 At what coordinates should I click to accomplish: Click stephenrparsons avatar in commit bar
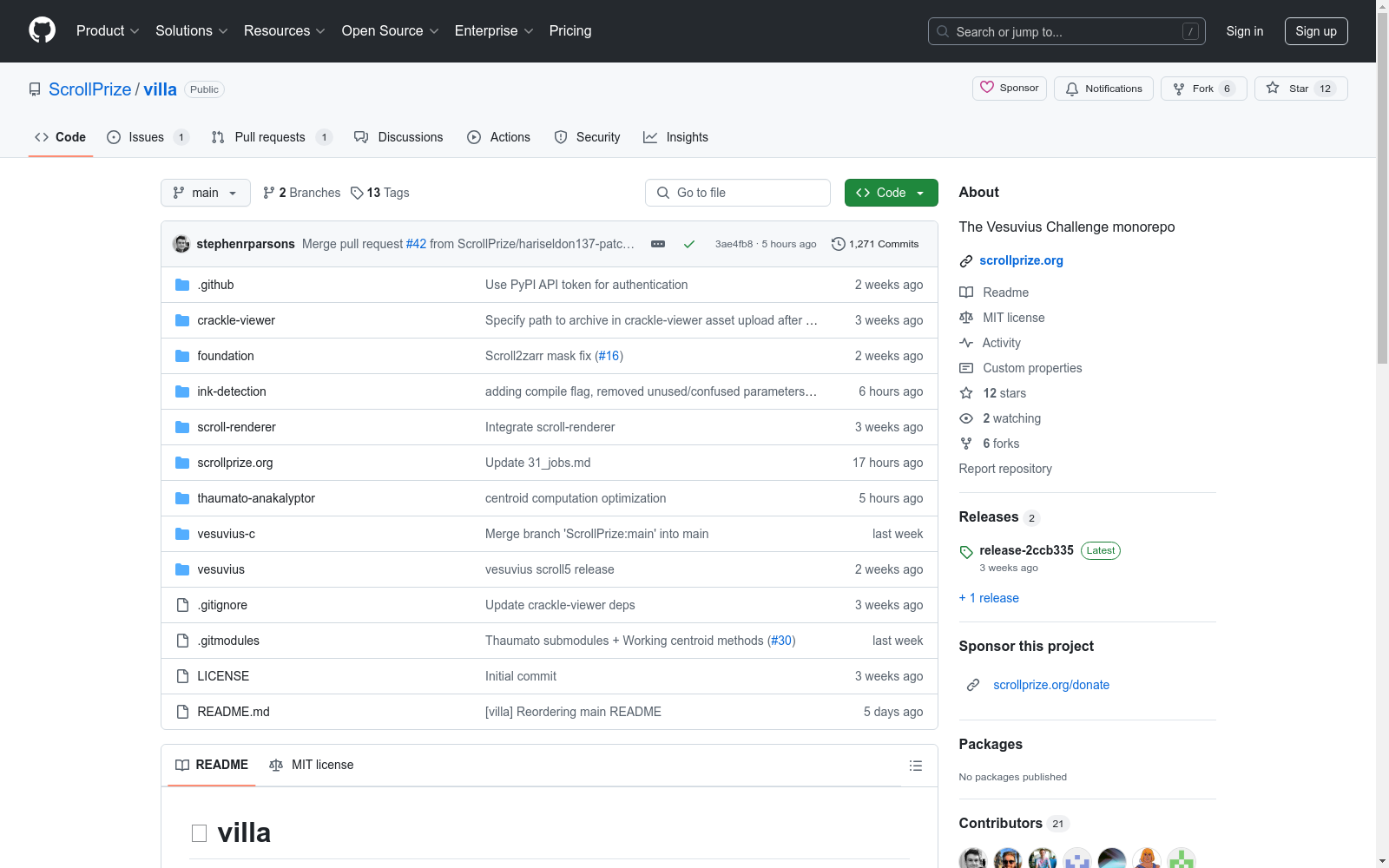[181, 244]
